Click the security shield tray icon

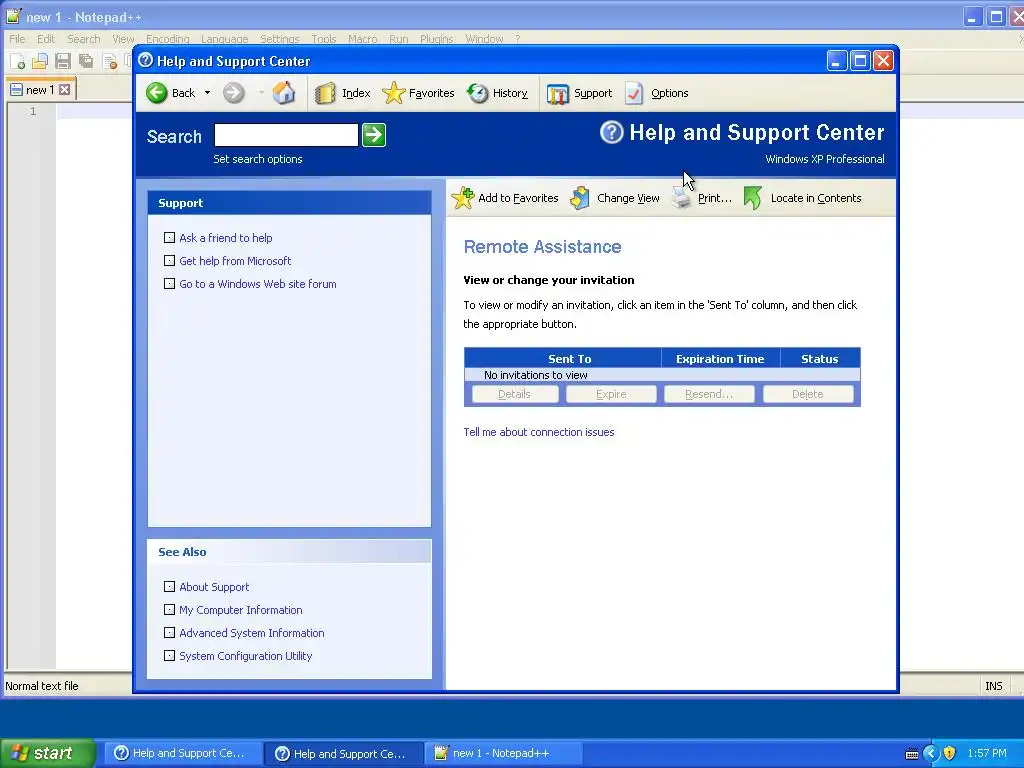coord(950,753)
